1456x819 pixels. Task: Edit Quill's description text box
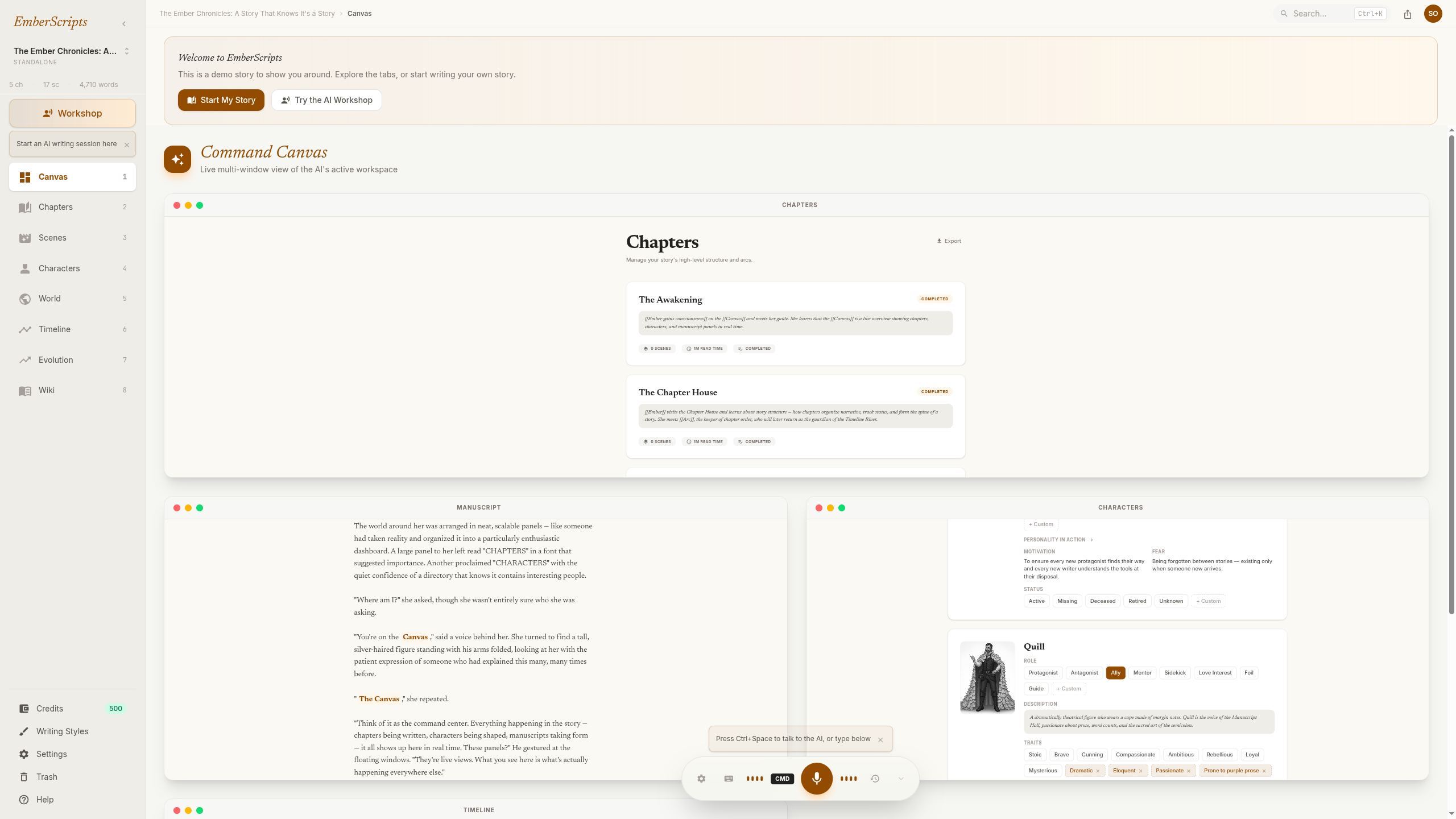pyautogui.click(x=1149, y=722)
